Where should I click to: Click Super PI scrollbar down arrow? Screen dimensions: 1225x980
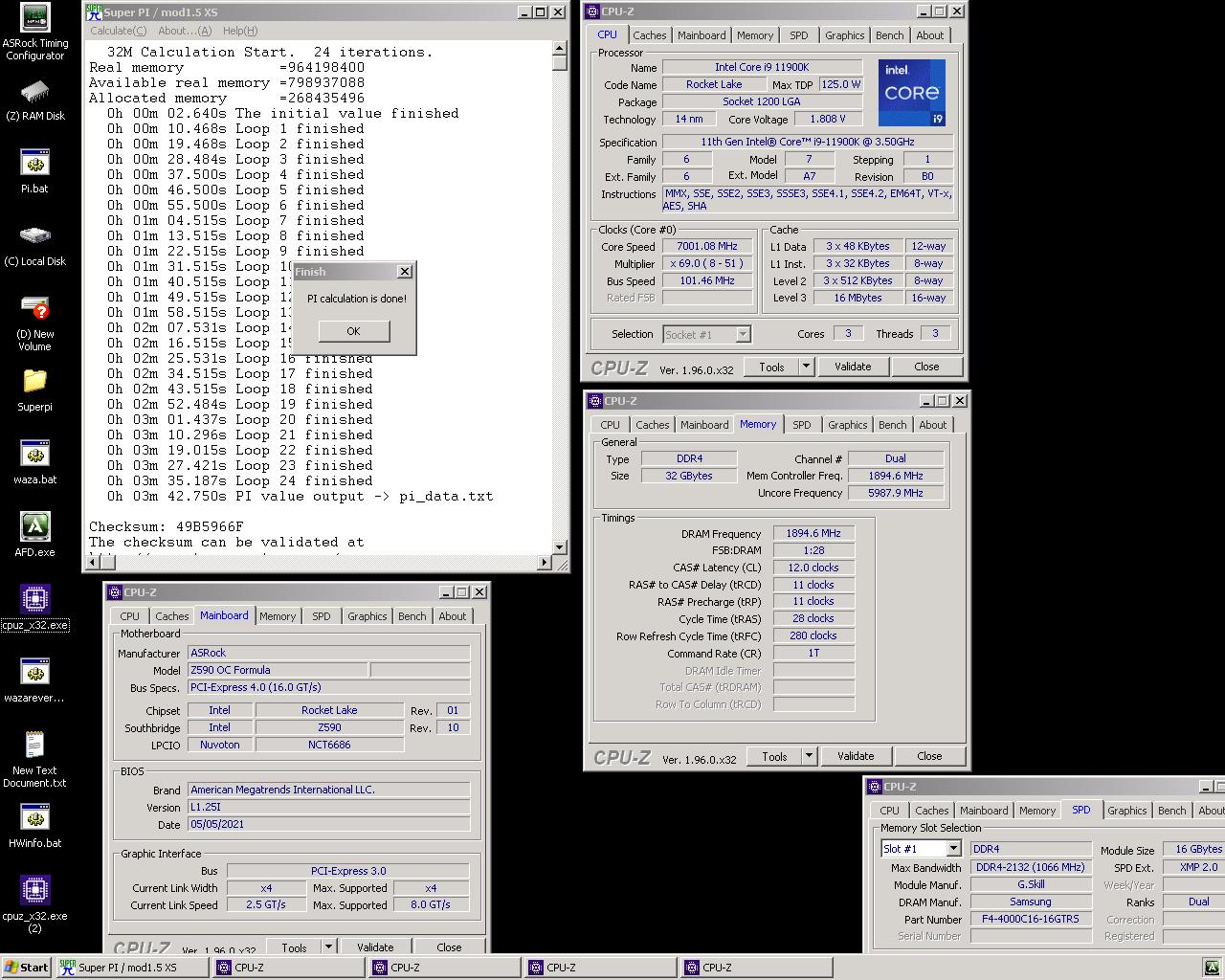point(560,547)
